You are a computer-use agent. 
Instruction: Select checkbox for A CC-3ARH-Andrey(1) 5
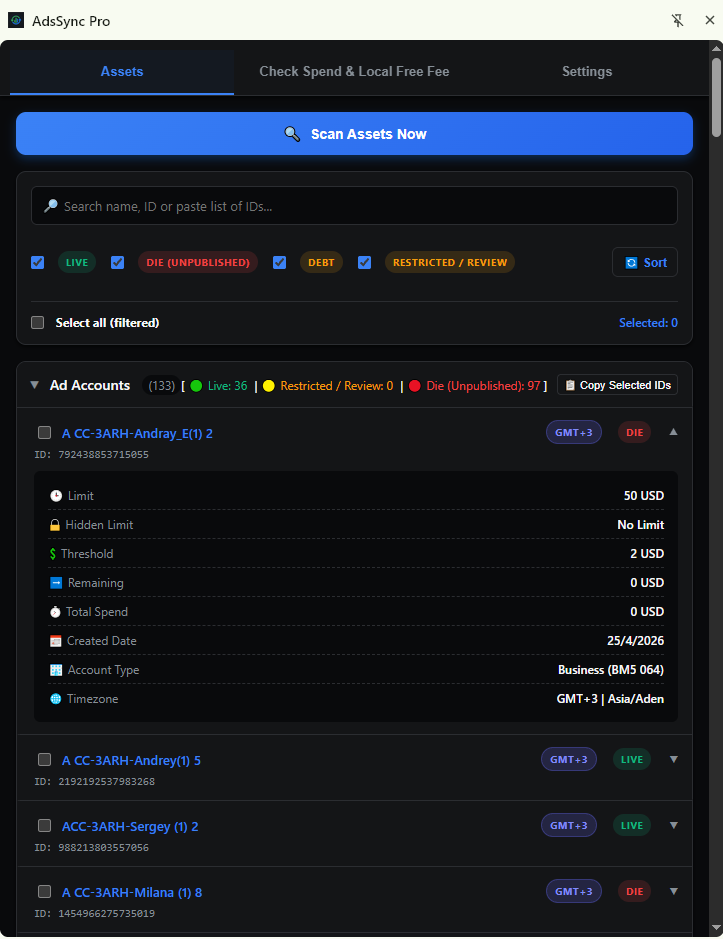(x=44, y=759)
